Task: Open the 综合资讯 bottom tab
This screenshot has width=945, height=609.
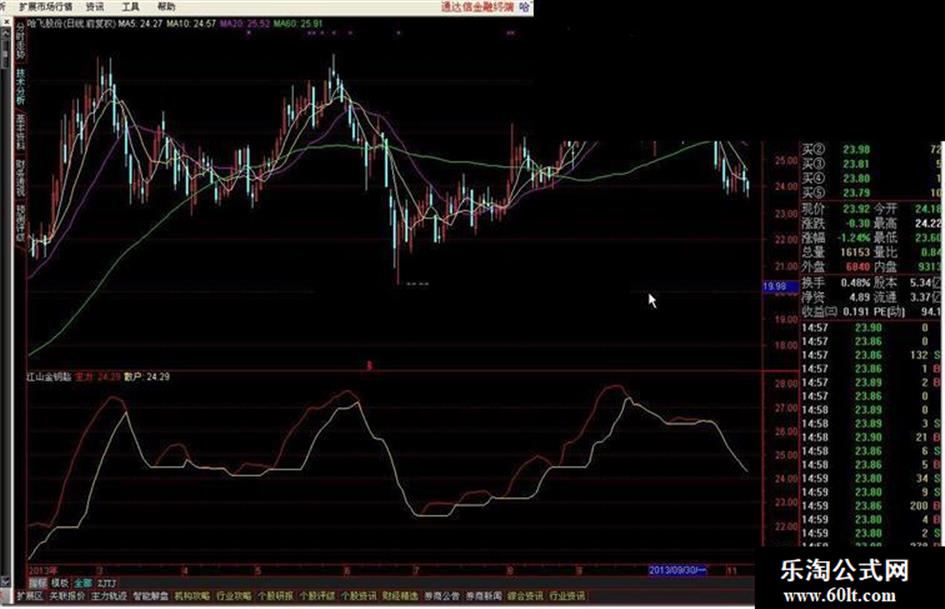Action: (526, 596)
